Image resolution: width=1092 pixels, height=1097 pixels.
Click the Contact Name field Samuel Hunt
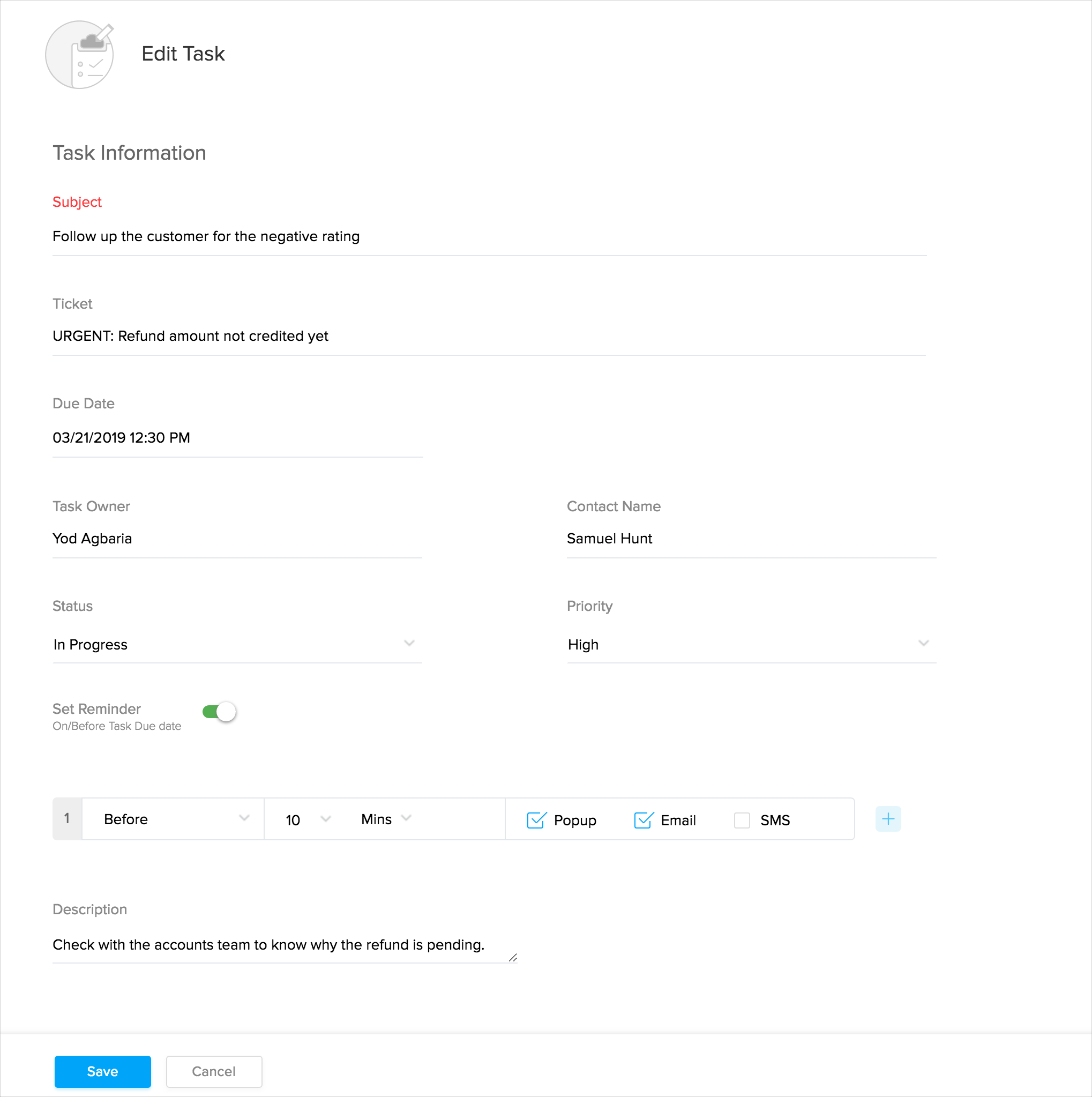coord(751,538)
